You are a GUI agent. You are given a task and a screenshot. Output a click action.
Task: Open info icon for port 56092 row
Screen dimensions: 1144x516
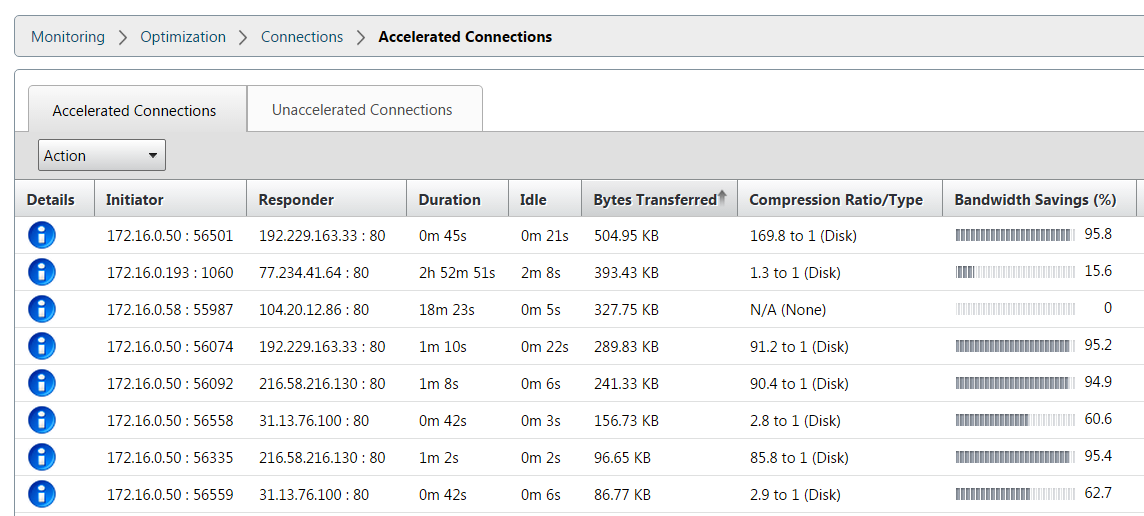pyautogui.click(x=42, y=383)
